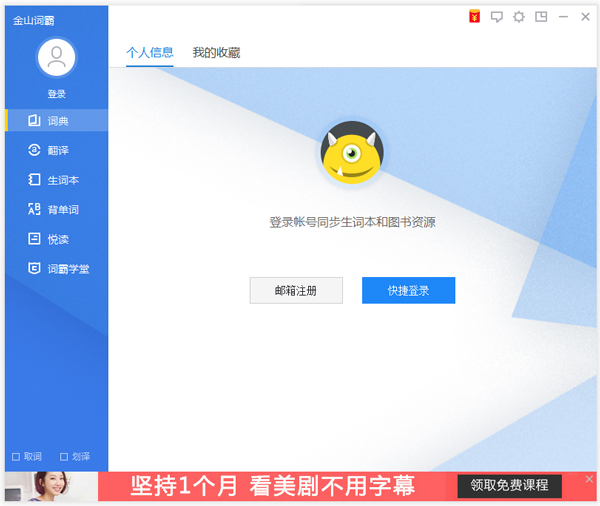This screenshot has width=600, height=506.
Task: Open the 词霸学堂 classroom section
Action: pos(57,269)
